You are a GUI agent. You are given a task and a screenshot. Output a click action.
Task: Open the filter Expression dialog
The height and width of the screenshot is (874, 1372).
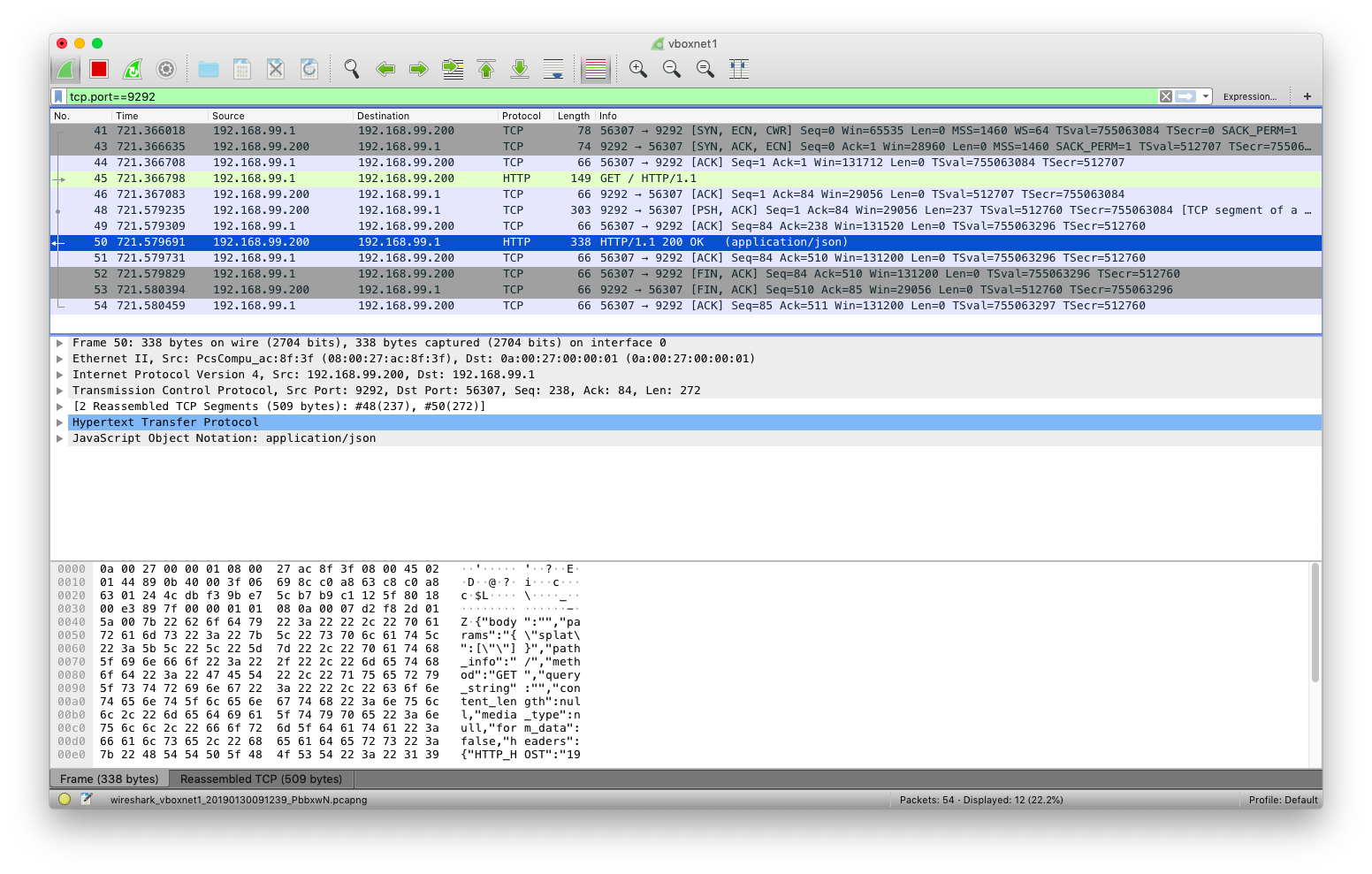(1249, 97)
